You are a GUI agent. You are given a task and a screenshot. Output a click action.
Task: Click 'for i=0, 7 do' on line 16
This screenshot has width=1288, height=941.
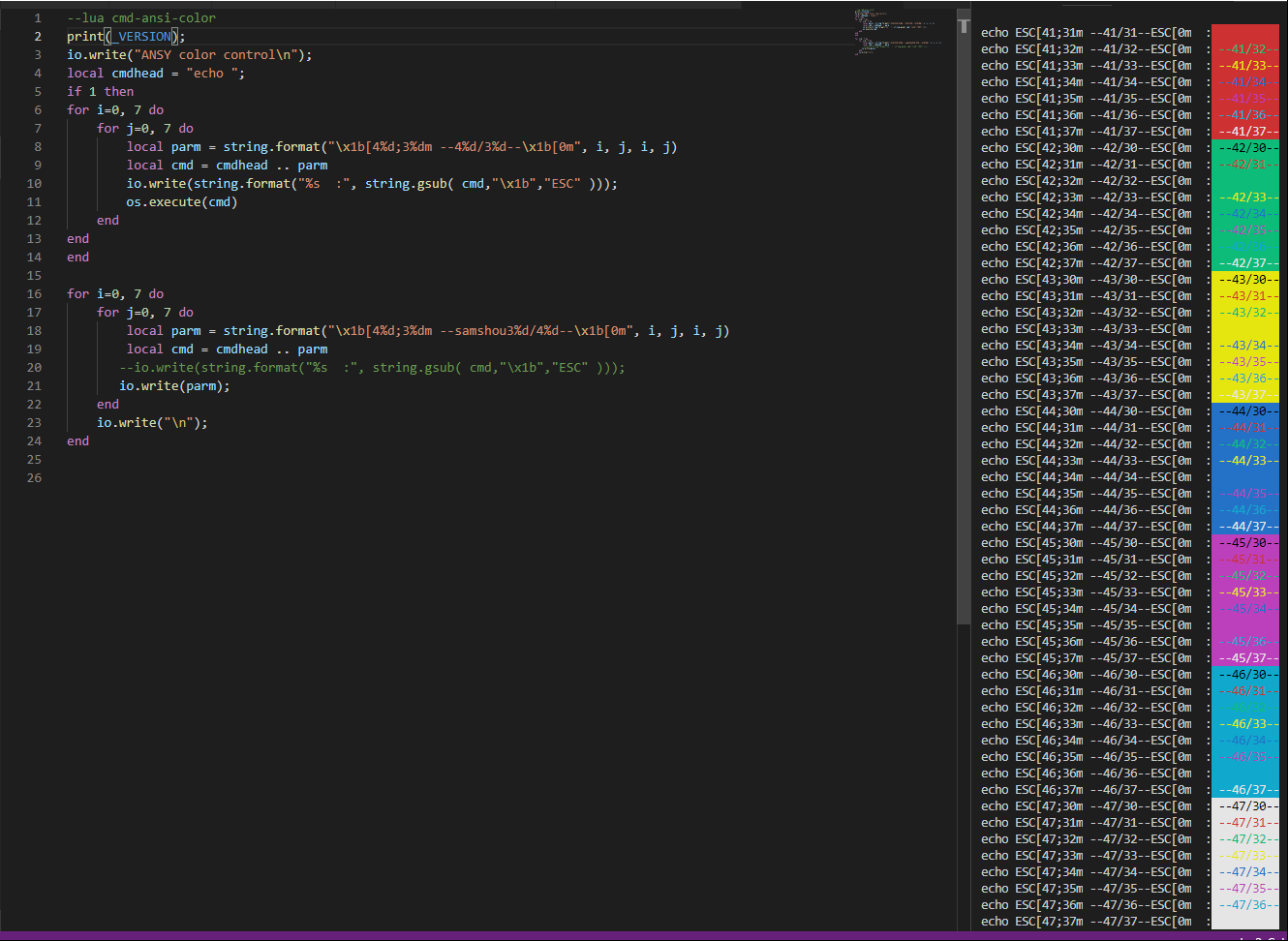115,294
